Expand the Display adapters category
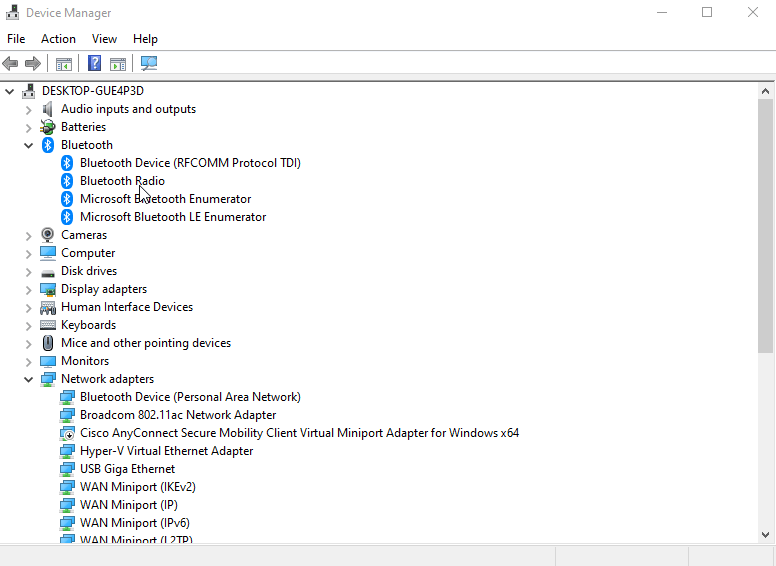This screenshot has height=566, width=776. (x=28, y=290)
